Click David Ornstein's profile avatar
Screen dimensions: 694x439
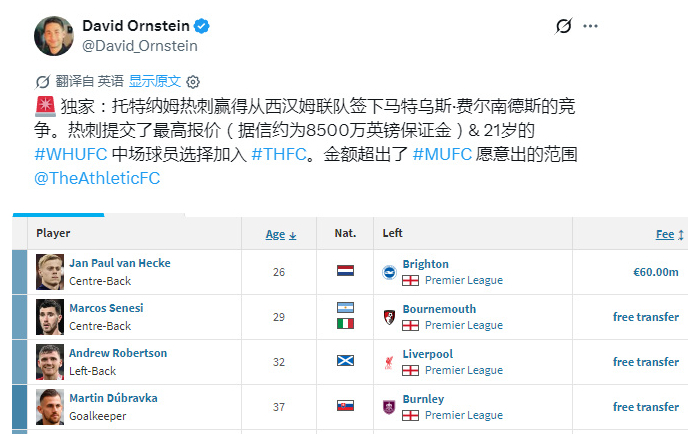54,36
